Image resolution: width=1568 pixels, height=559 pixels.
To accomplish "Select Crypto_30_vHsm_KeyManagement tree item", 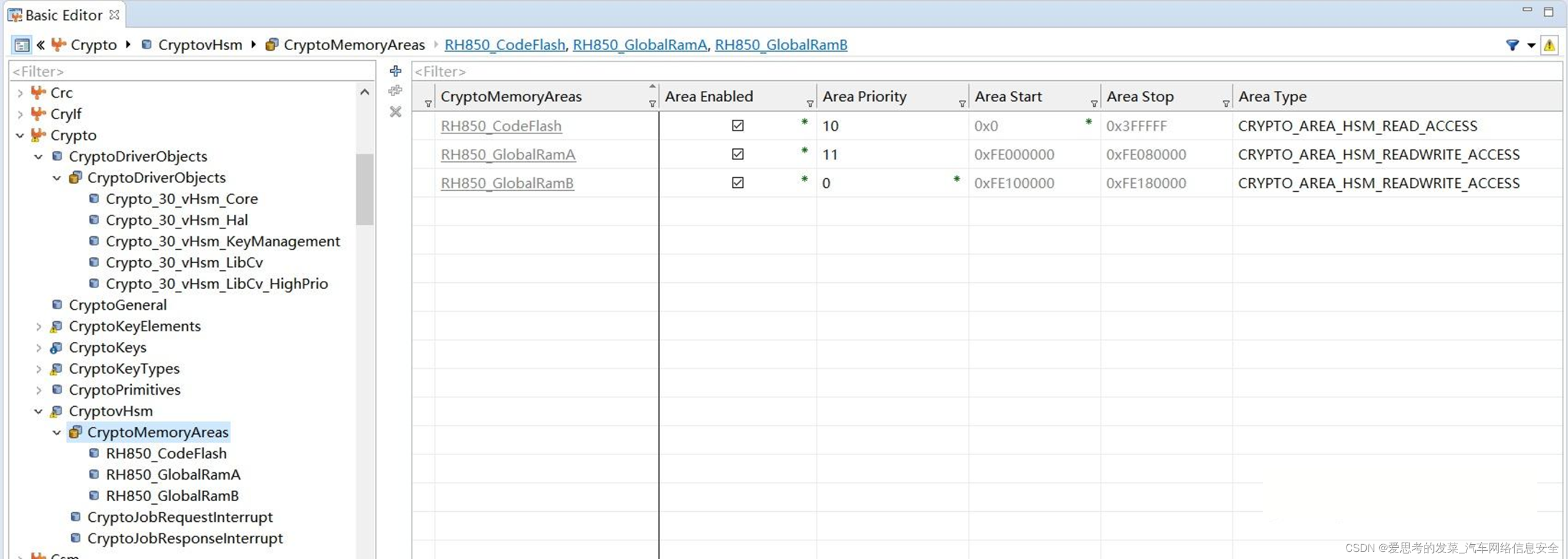I will 223,241.
